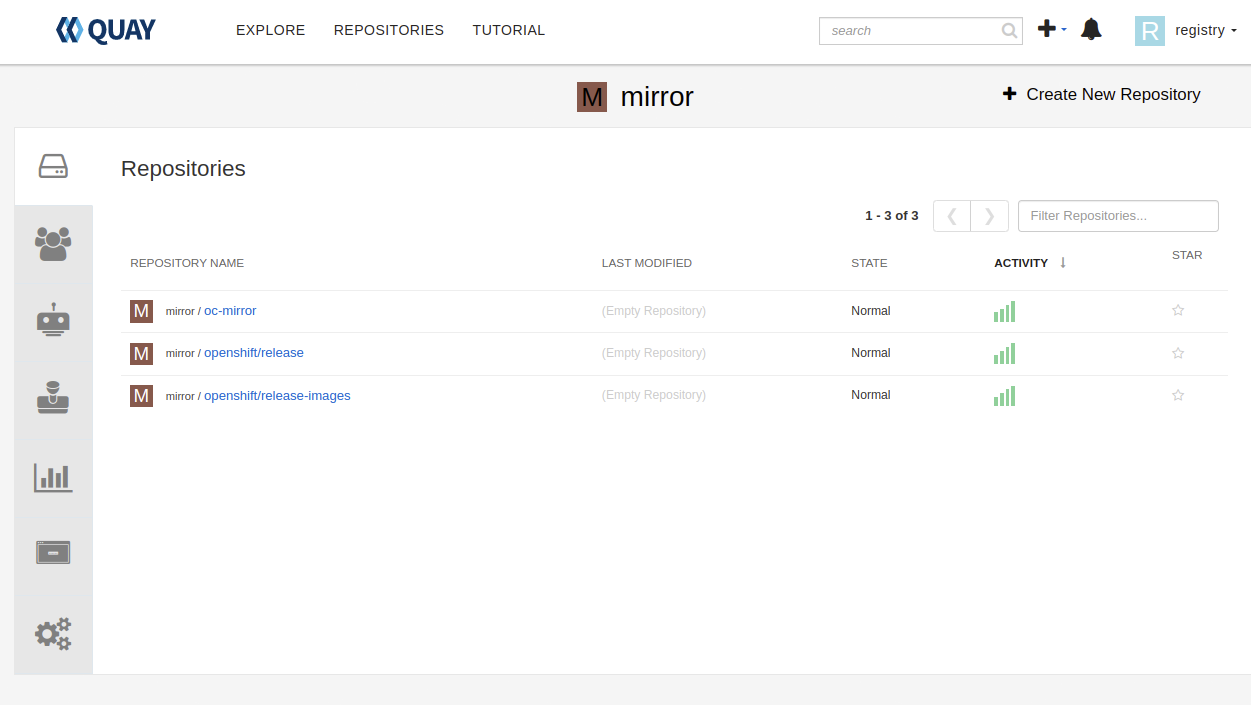This screenshot has height=705, width=1251.
Task: Open the registry user menu
Action: (1206, 30)
